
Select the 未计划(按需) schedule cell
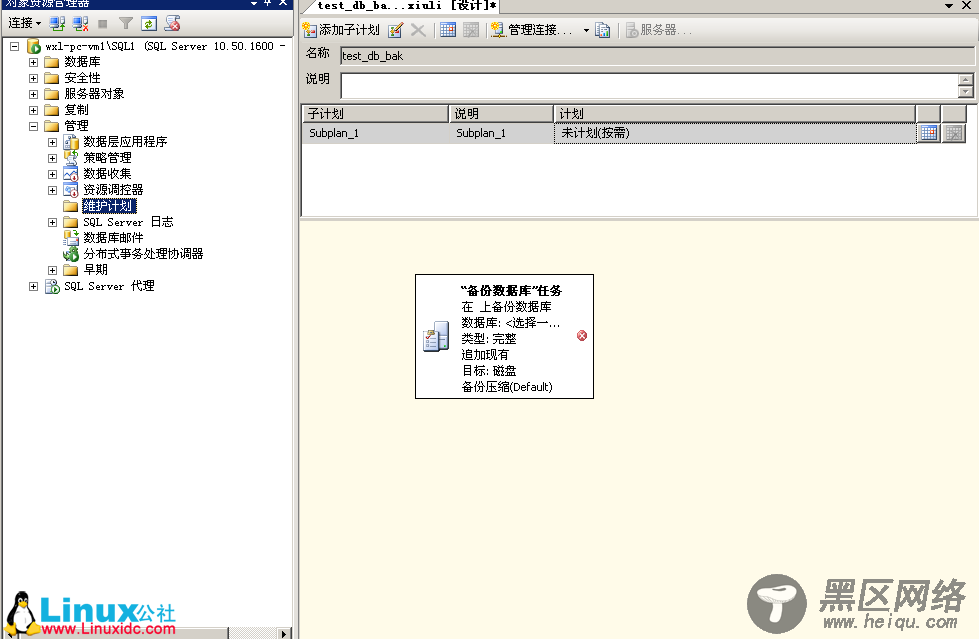point(735,133)
